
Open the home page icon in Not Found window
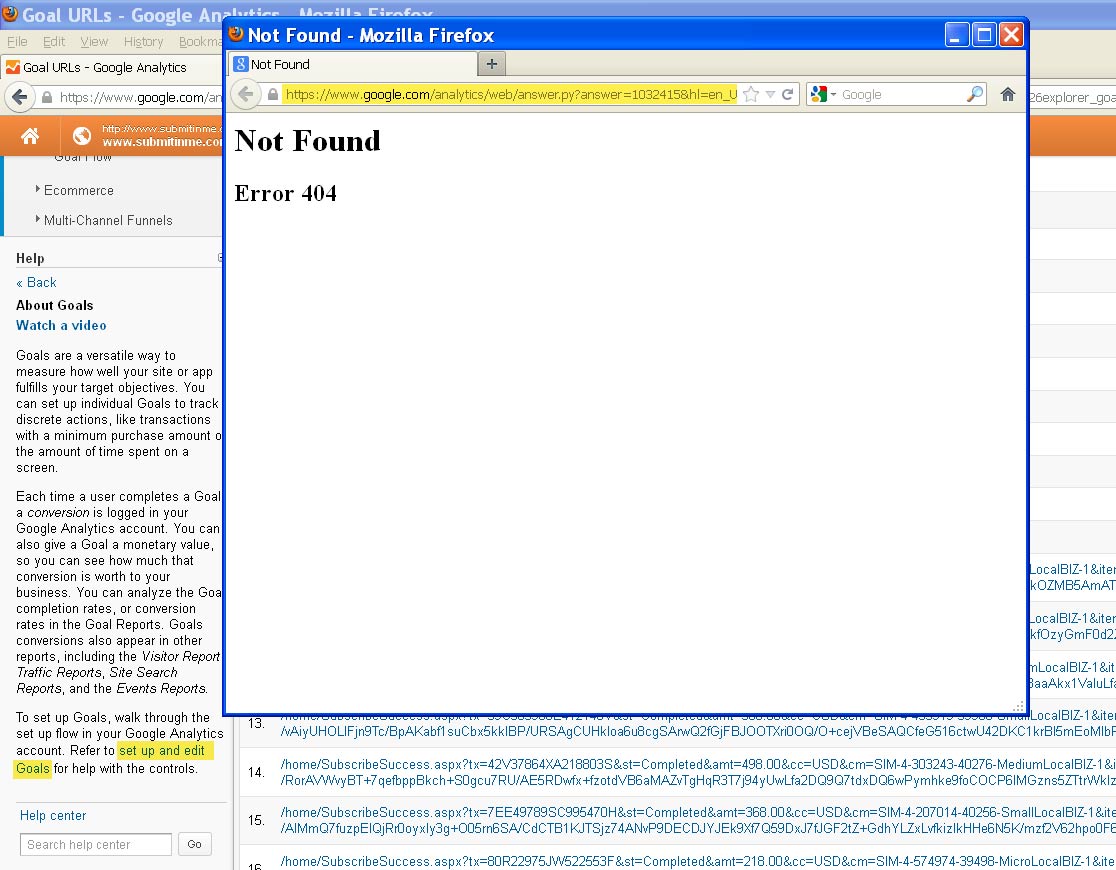[x=1007, y=94]
